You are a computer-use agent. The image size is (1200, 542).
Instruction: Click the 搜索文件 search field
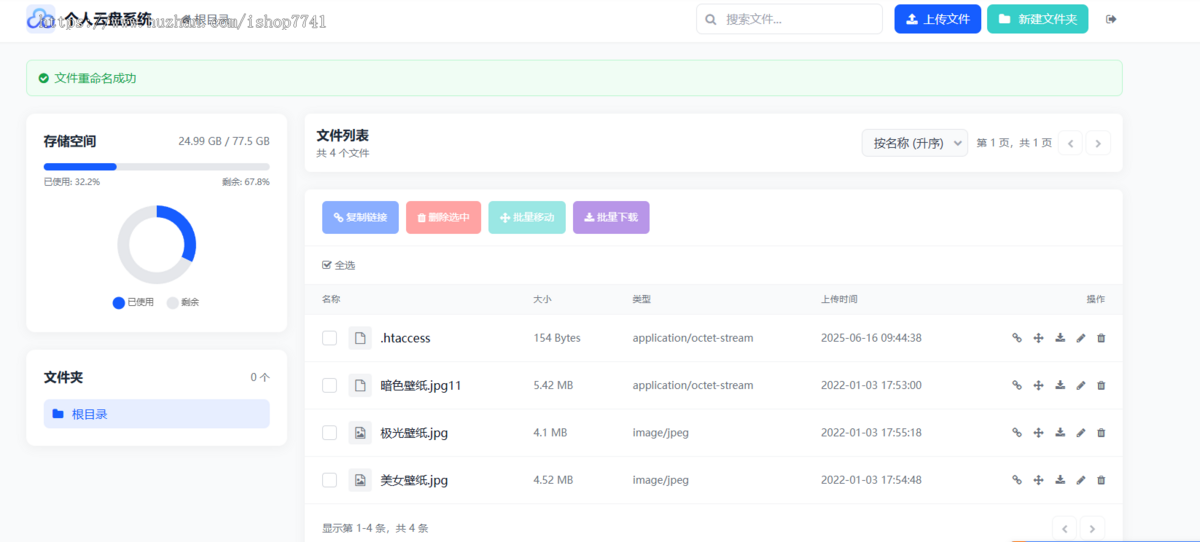pyautogui.click(x=790, y=19)
